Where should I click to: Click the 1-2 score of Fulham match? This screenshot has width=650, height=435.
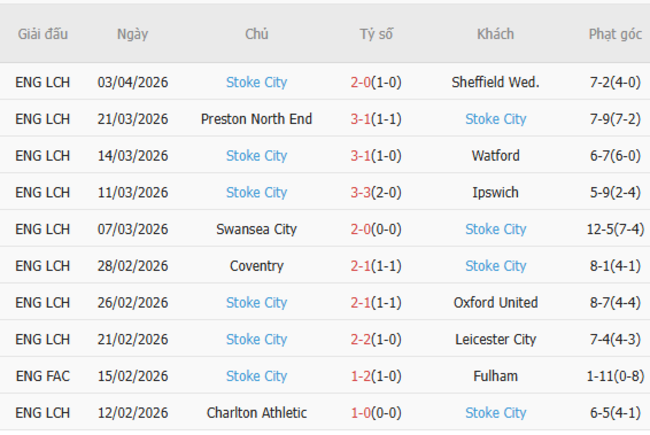click(x=376, y=376)
